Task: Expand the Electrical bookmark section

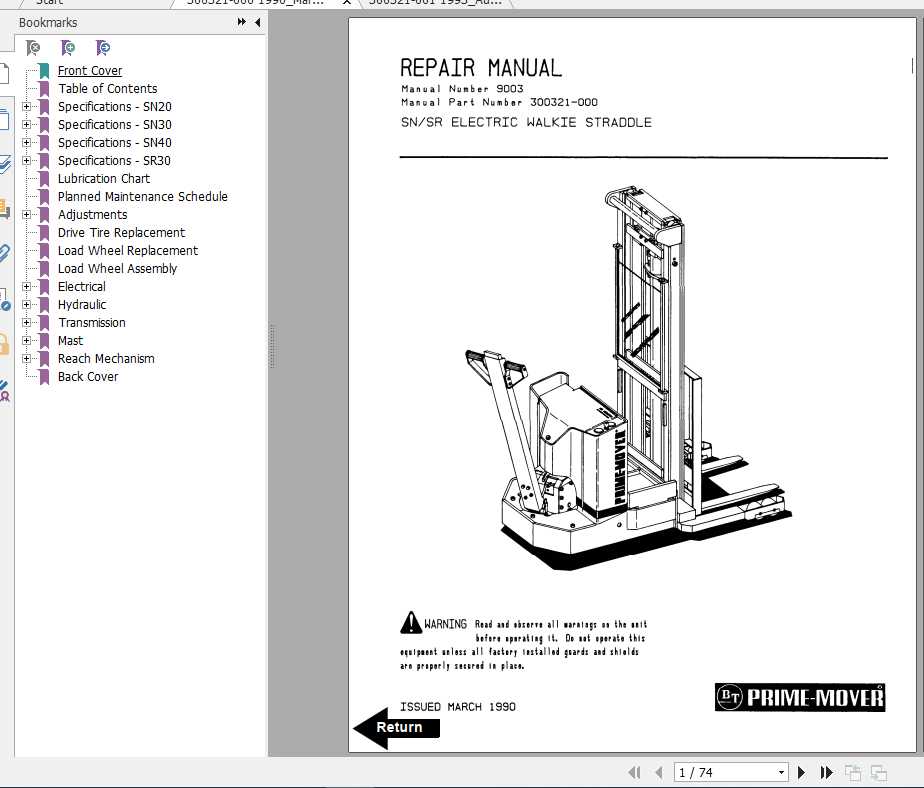Action: tap(27, 286)
